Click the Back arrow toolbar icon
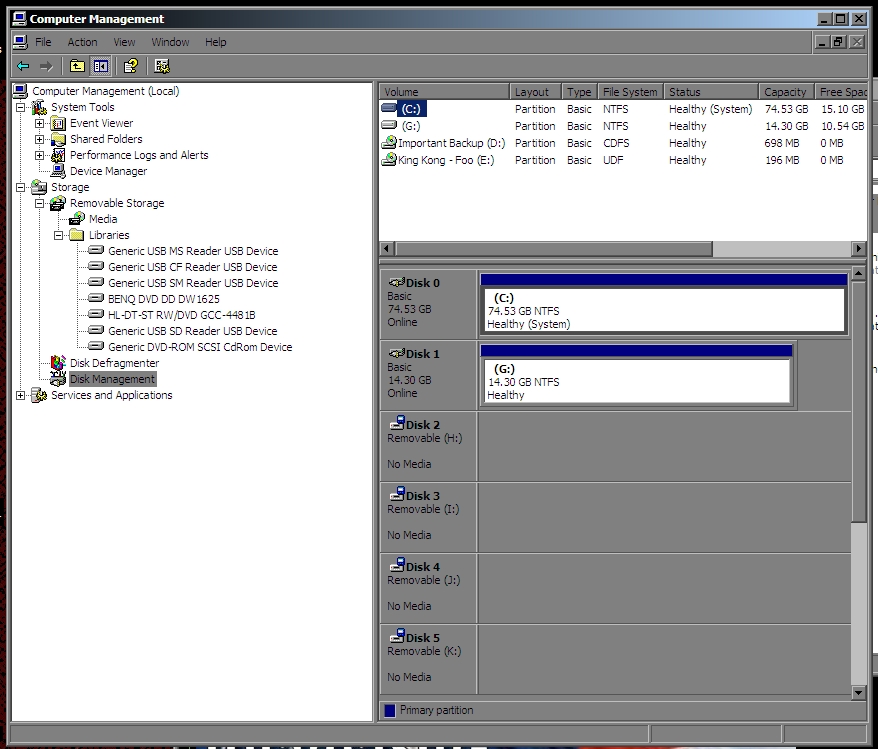Screen dimensions: 878x749 [23, 66]
